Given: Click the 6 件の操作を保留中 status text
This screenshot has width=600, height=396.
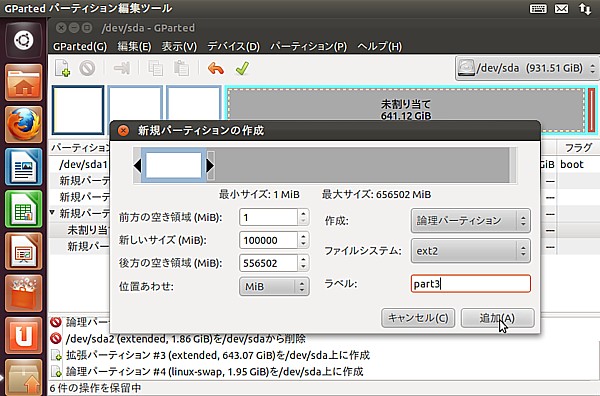Looking at the screenshot, I should click(x=96, y=388).
